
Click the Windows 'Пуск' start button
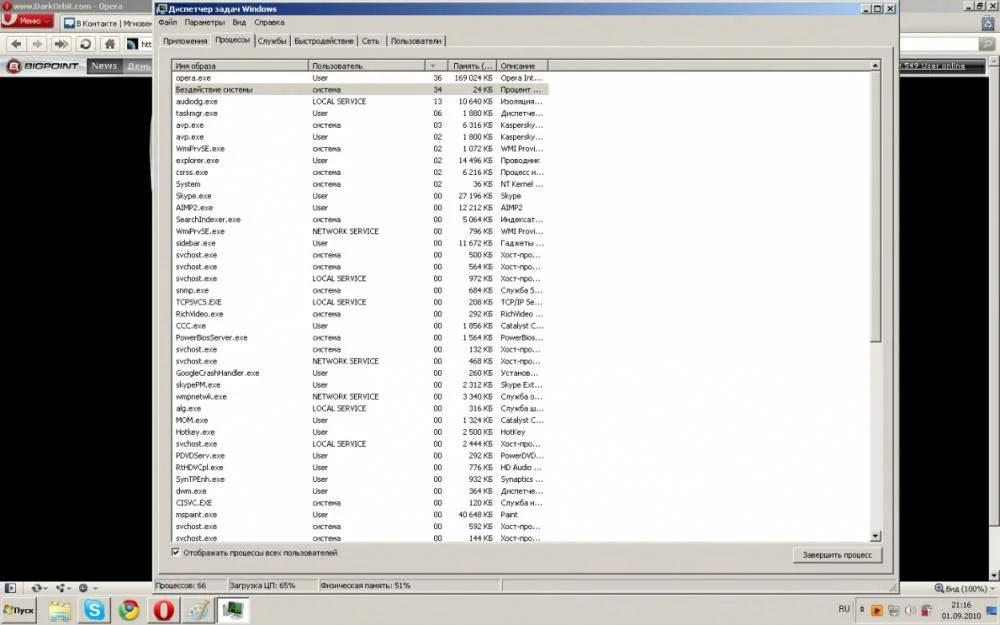tap(22, 608)
